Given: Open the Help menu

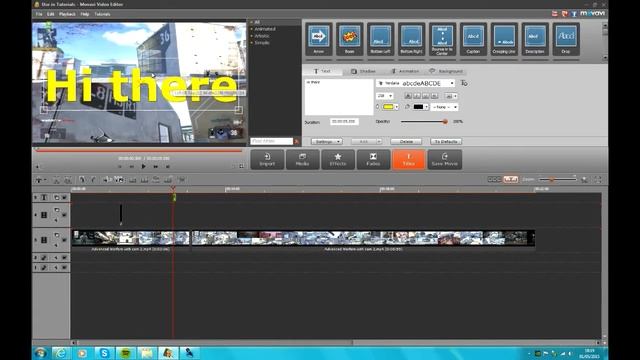Looking at the screenshot, I should [84, 14].
